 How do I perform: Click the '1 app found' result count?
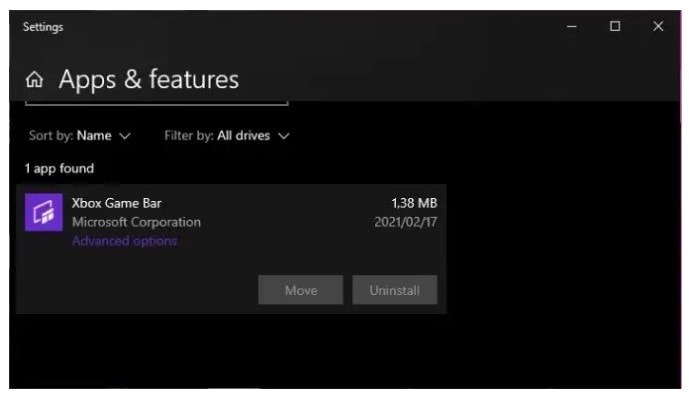pos(59,168)
